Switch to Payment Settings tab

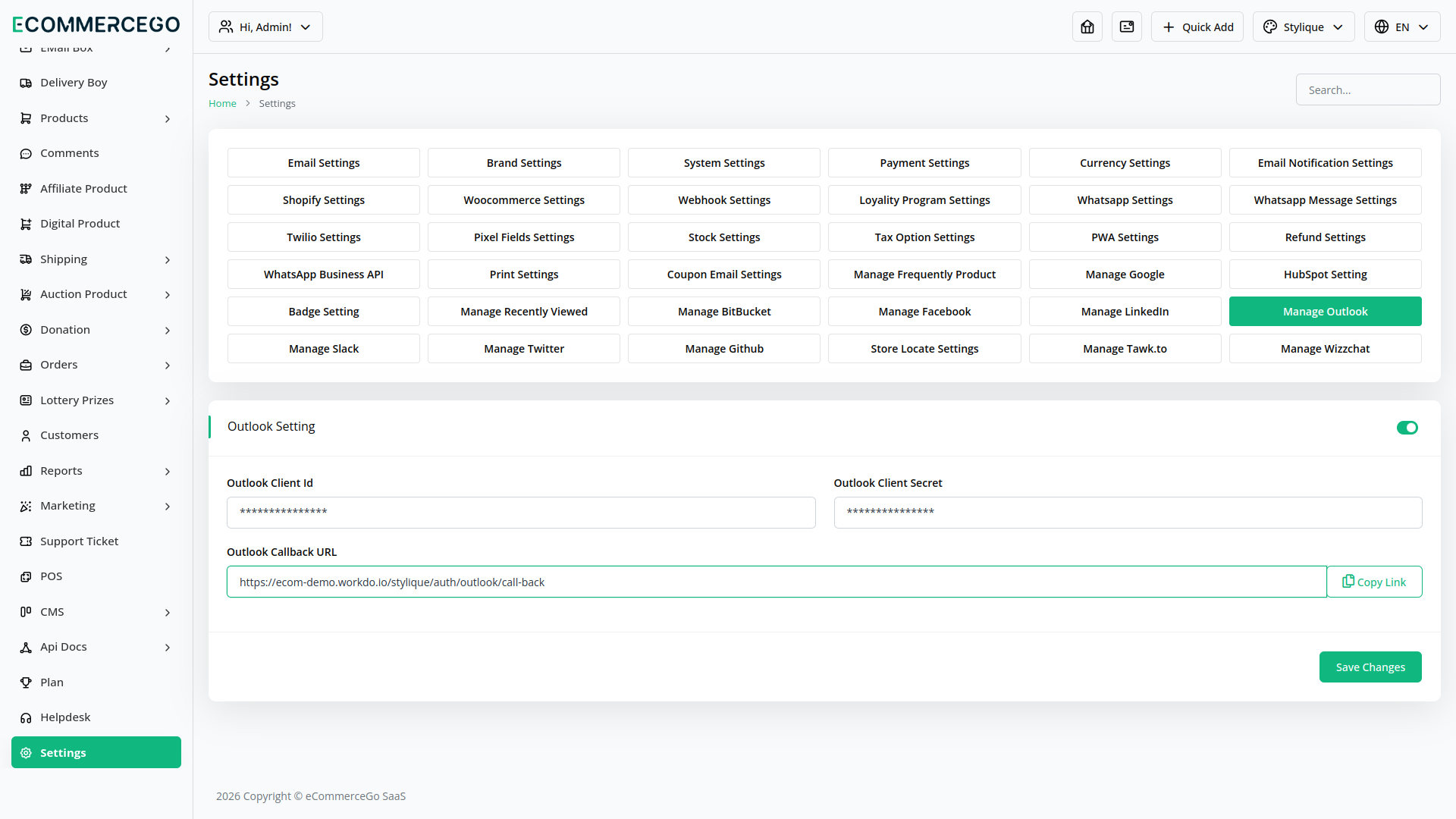[x=924, y=163]
